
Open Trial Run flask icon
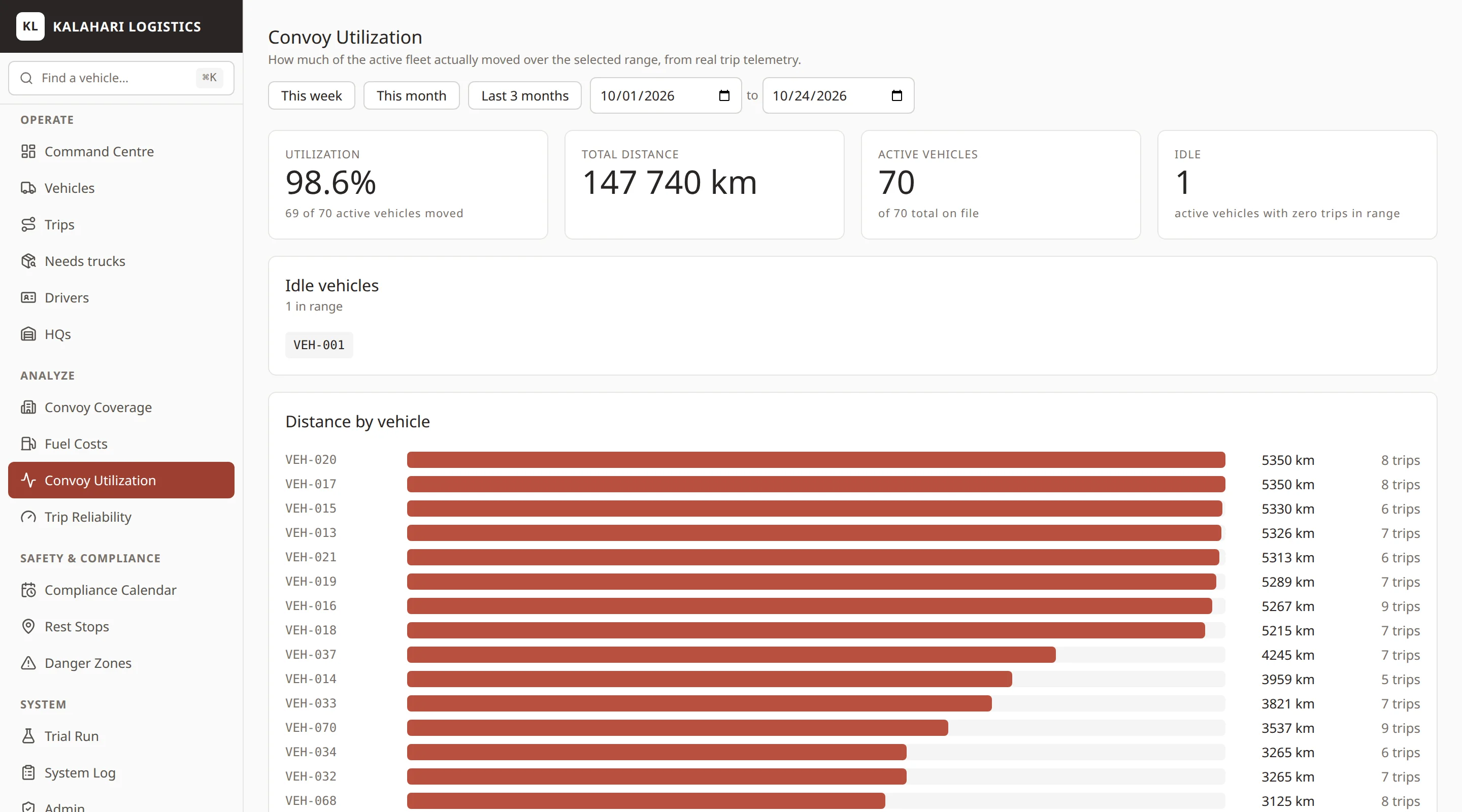pos(28,736)
